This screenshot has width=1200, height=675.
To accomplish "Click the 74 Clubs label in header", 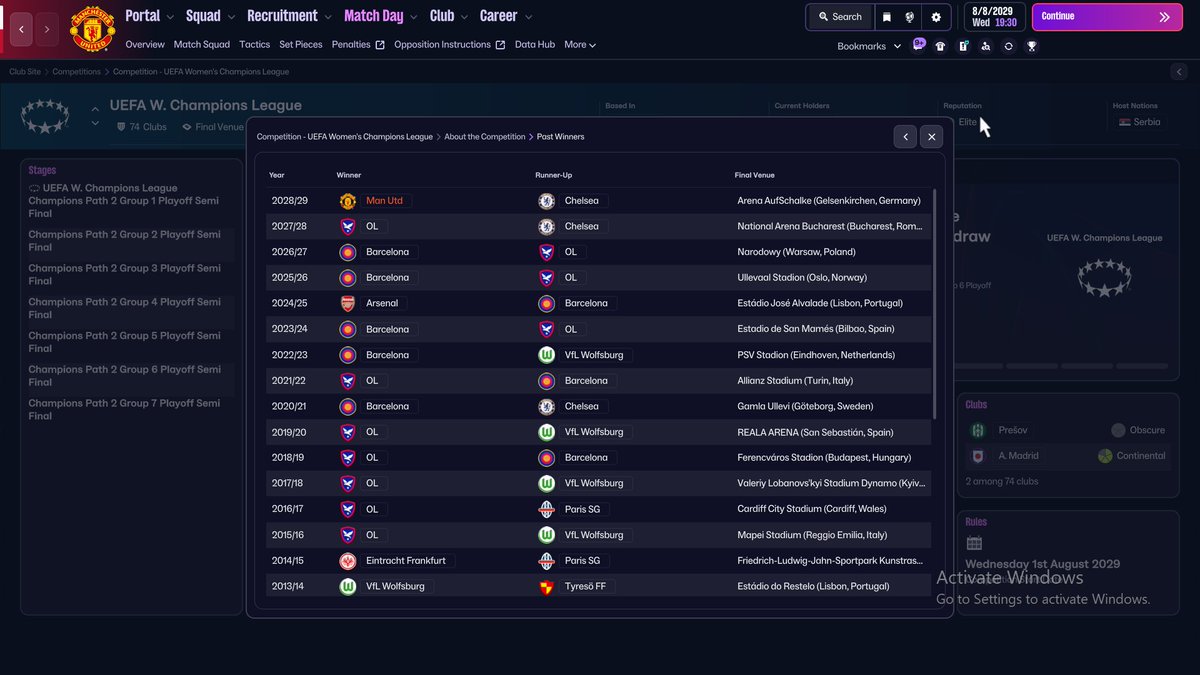I will (x=142, y=127).
